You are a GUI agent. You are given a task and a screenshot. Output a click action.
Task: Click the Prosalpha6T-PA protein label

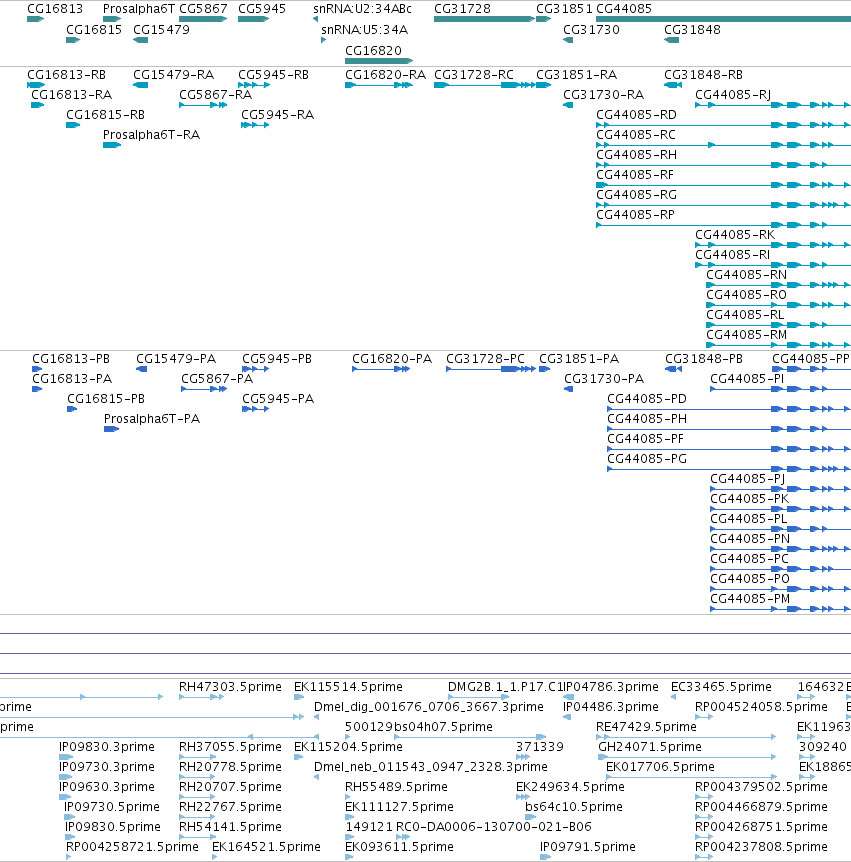[x=152, y=419]
